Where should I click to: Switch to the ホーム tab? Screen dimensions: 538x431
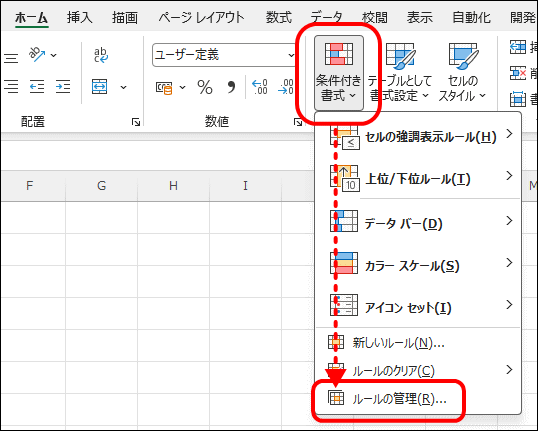(32, 17)
